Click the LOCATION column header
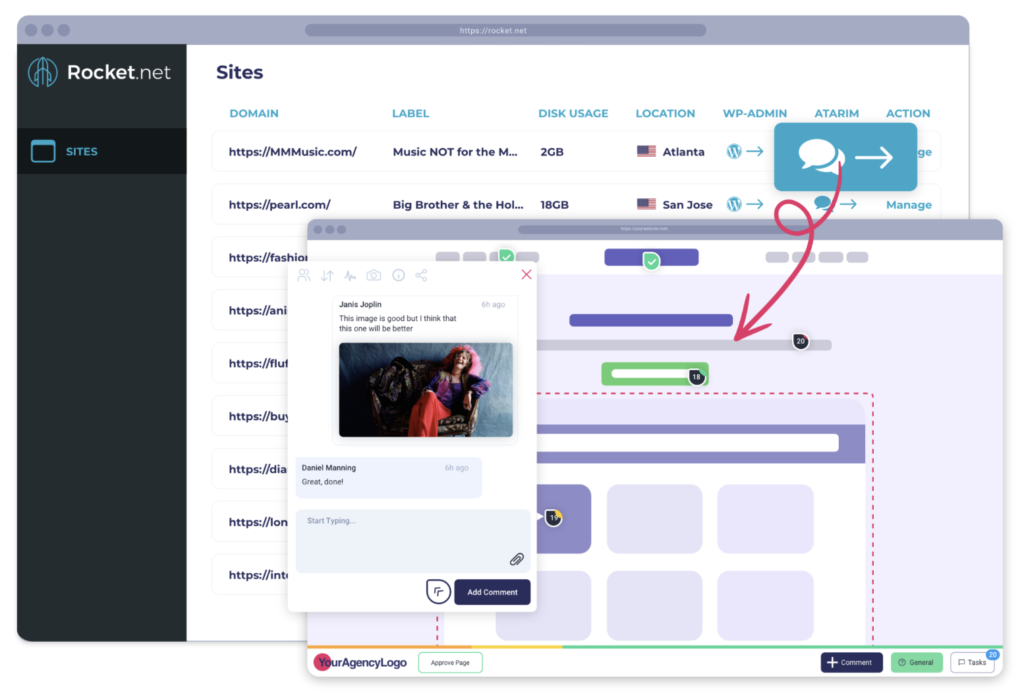The image size is (1024, 697). click(x=665, y=114)
